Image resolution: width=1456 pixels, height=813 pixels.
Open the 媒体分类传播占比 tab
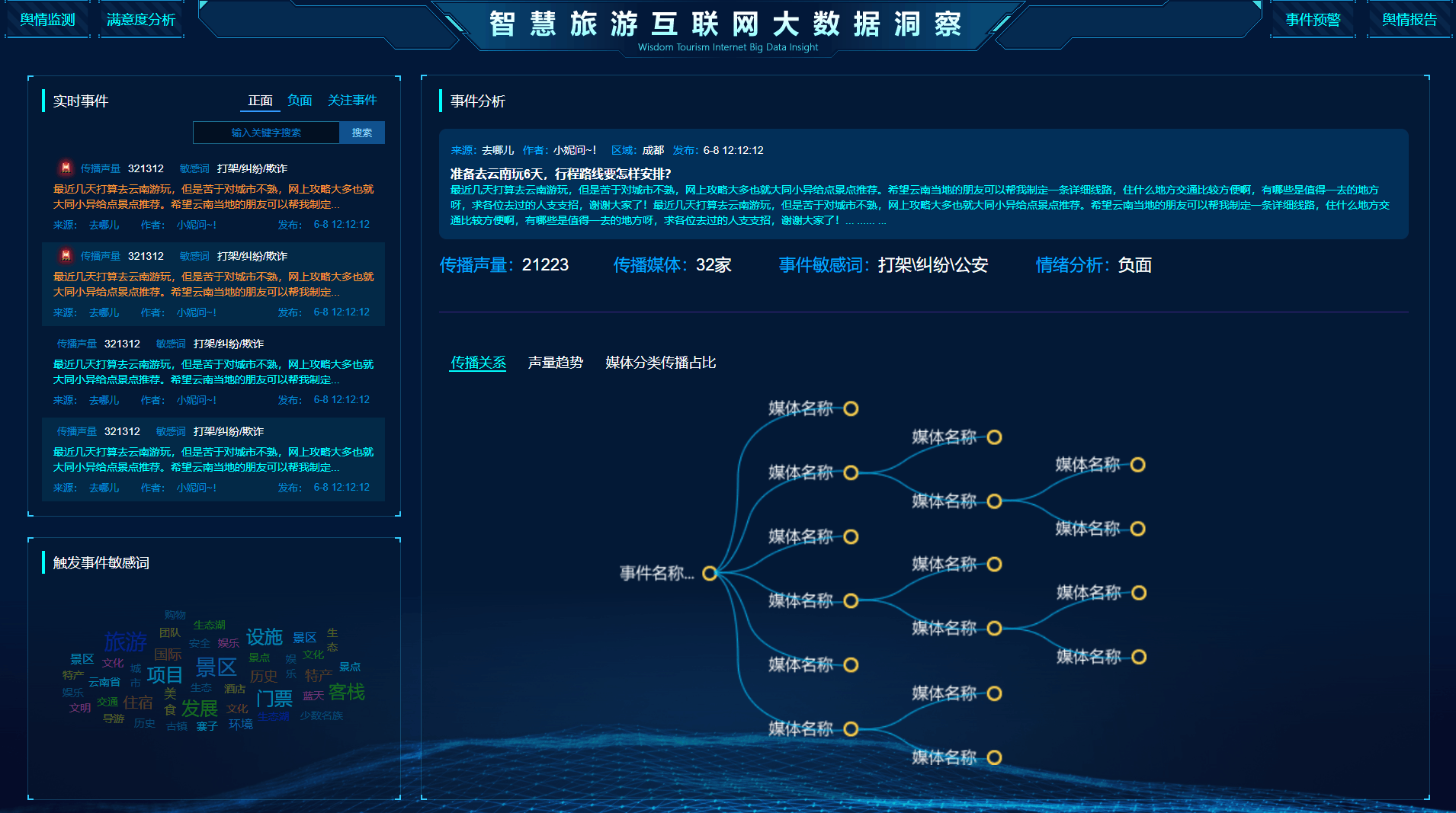tap(660, 363)
